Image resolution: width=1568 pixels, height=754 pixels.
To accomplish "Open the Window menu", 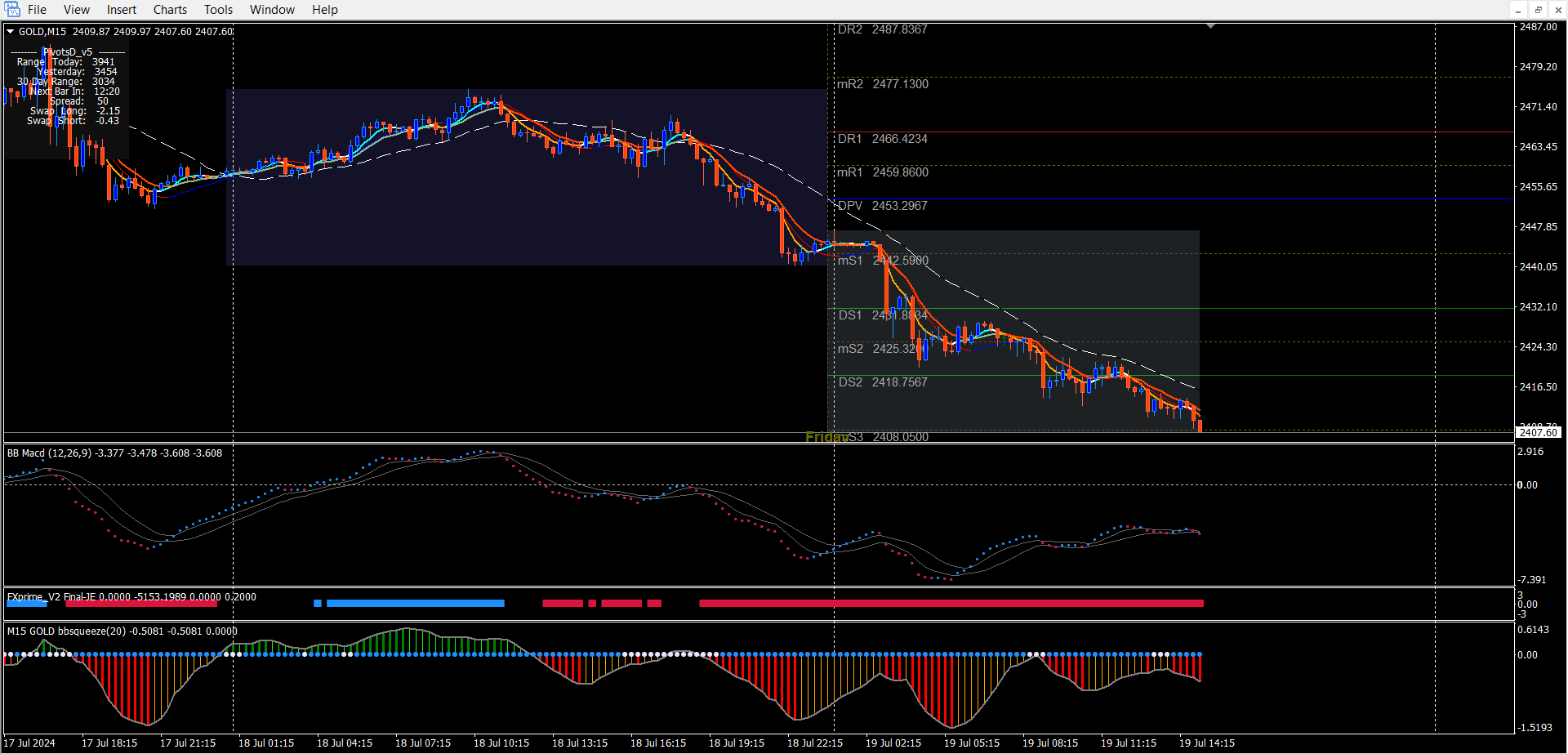I will coord(272,10).
